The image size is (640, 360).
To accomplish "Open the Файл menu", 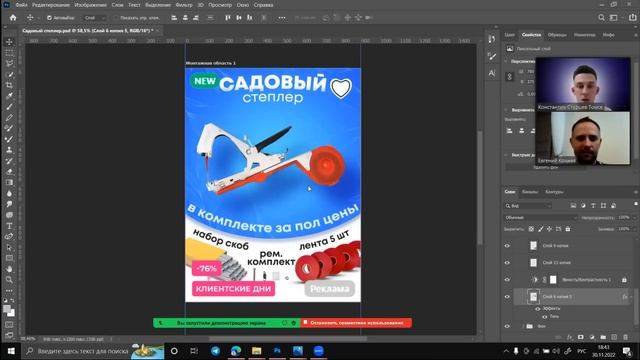I will pyautogui.click(x=21, y=5).
